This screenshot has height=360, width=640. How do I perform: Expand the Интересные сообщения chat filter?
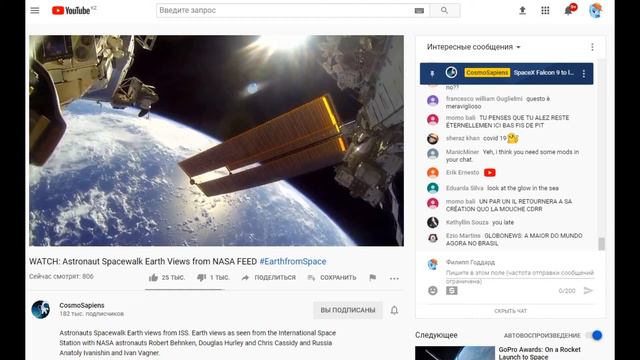click(474, 47)
